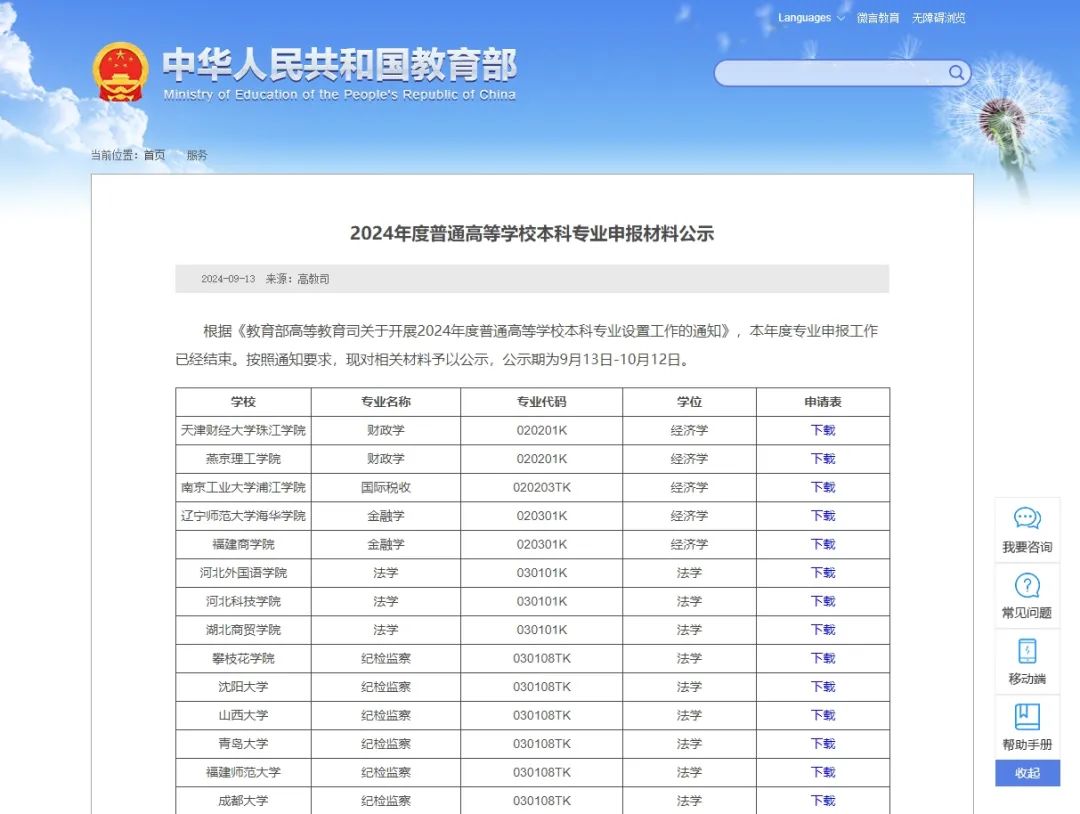Select the 攀枝花学院 school cell

(243, 658)
